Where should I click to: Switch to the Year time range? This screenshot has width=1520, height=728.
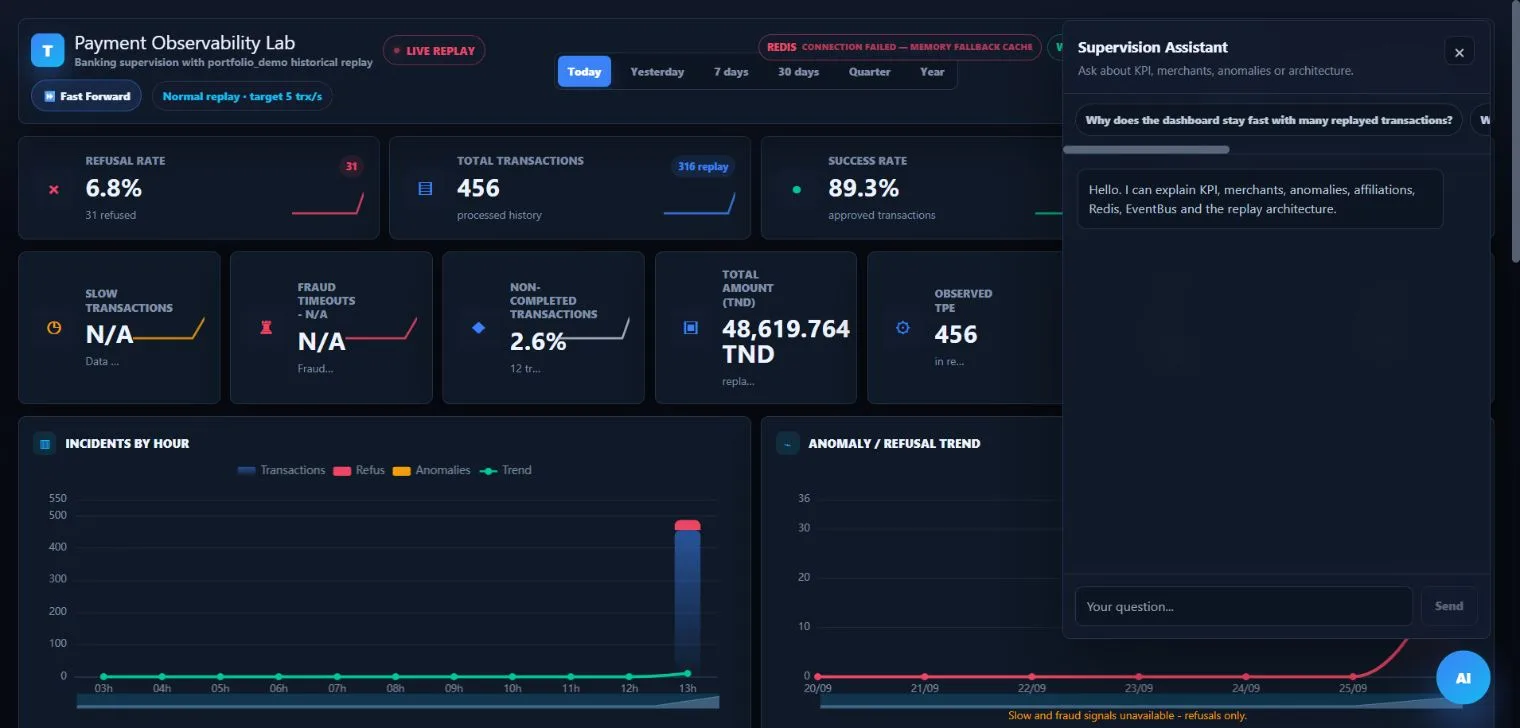pyautogui.click(x=932, y=72)
